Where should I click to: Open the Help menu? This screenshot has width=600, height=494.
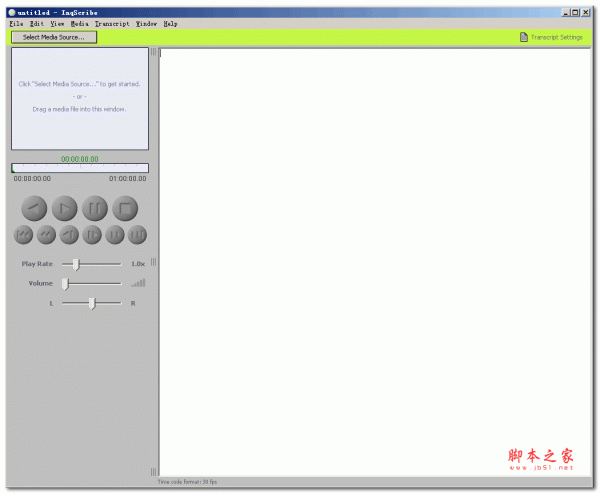click(x=170, y=24)
